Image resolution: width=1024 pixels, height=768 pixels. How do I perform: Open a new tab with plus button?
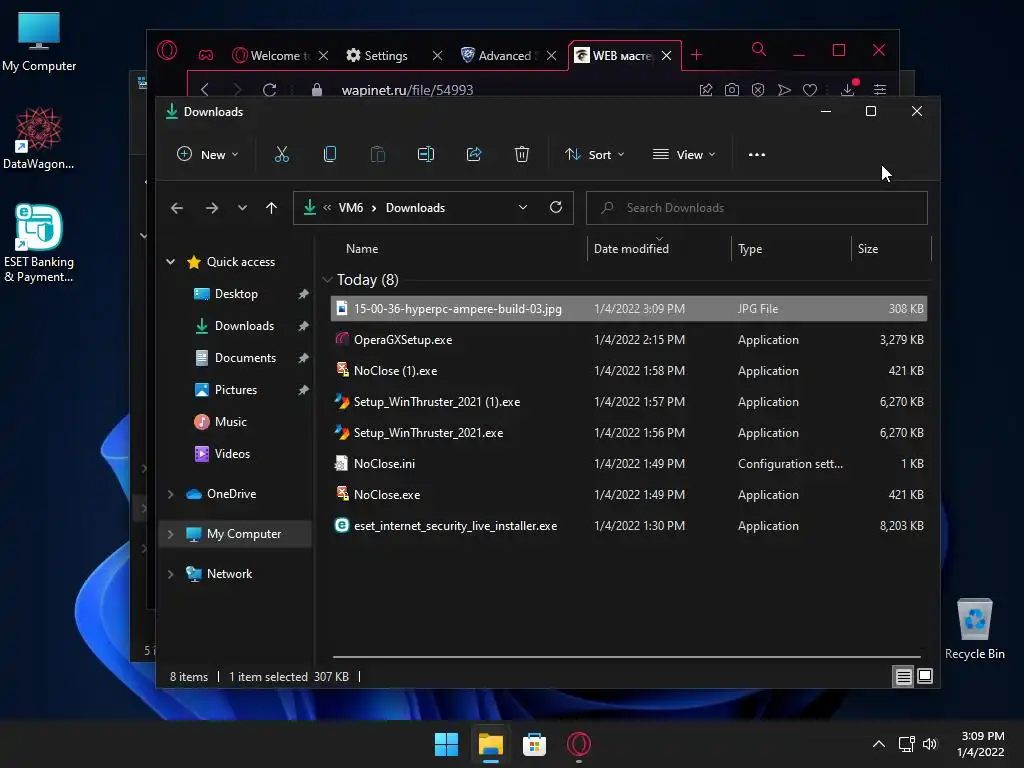pos(697,55)
